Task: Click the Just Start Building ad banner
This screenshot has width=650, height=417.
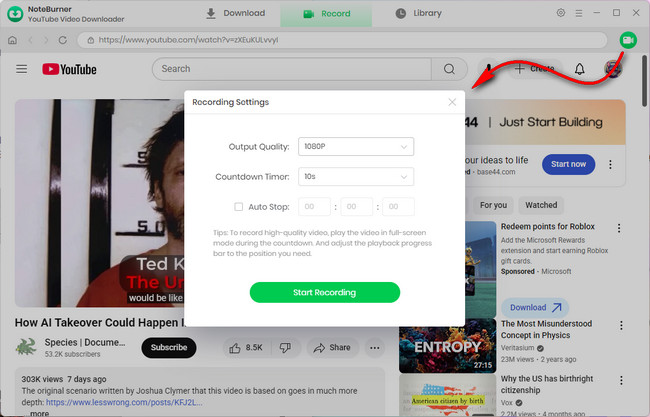Action: point(545,122)
